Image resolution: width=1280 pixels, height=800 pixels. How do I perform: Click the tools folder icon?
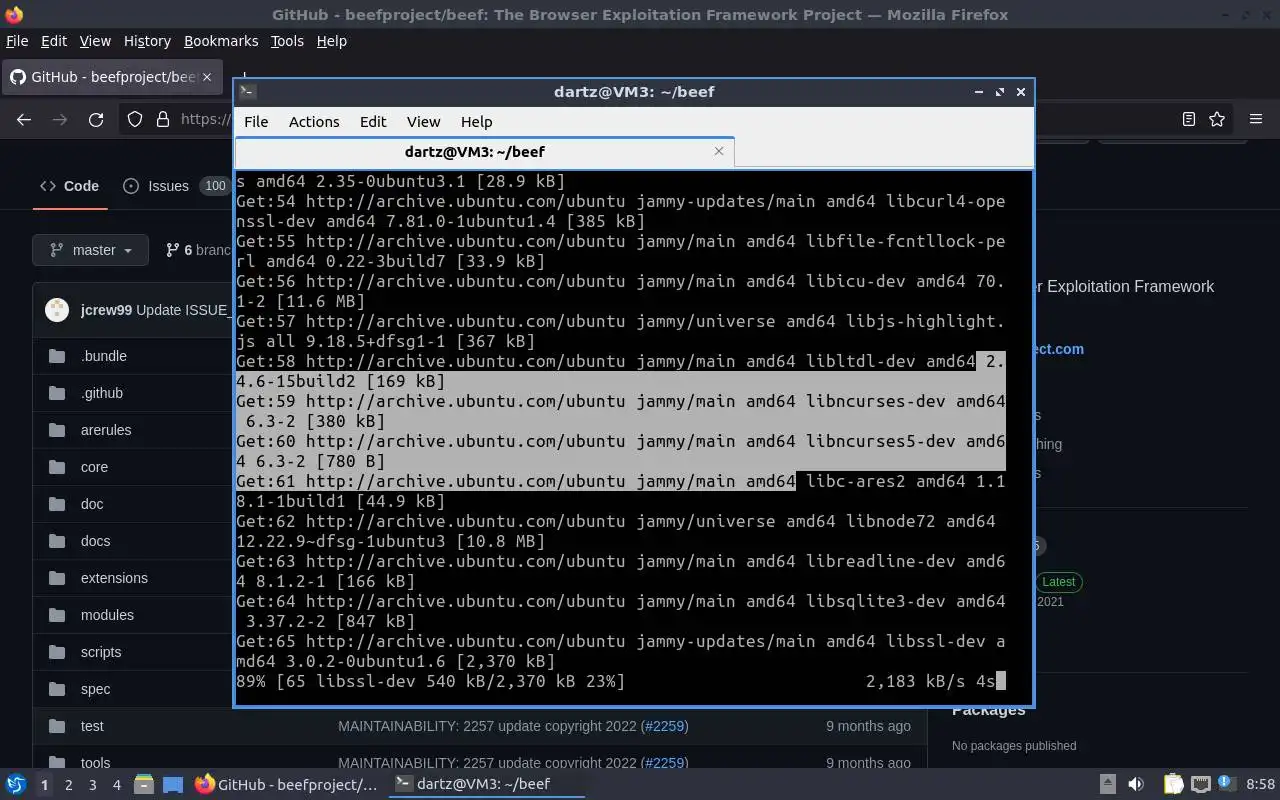[57, 762]
